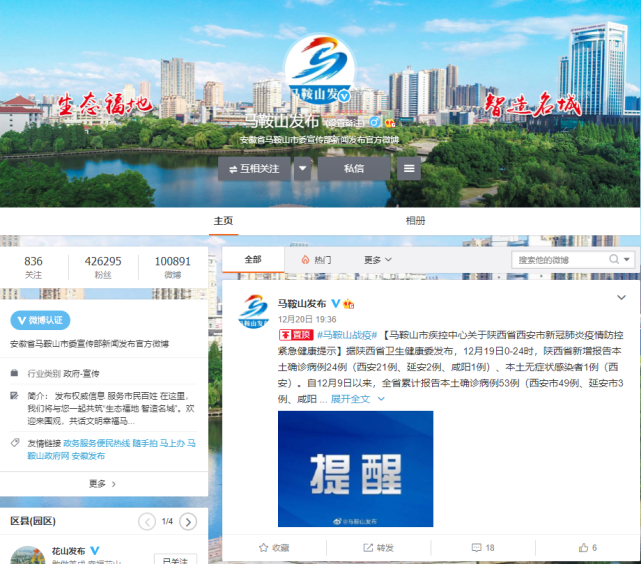The height and width of the screenshot is (564, 641).
Task: Open the post options chevron
Action: point(621,298)
